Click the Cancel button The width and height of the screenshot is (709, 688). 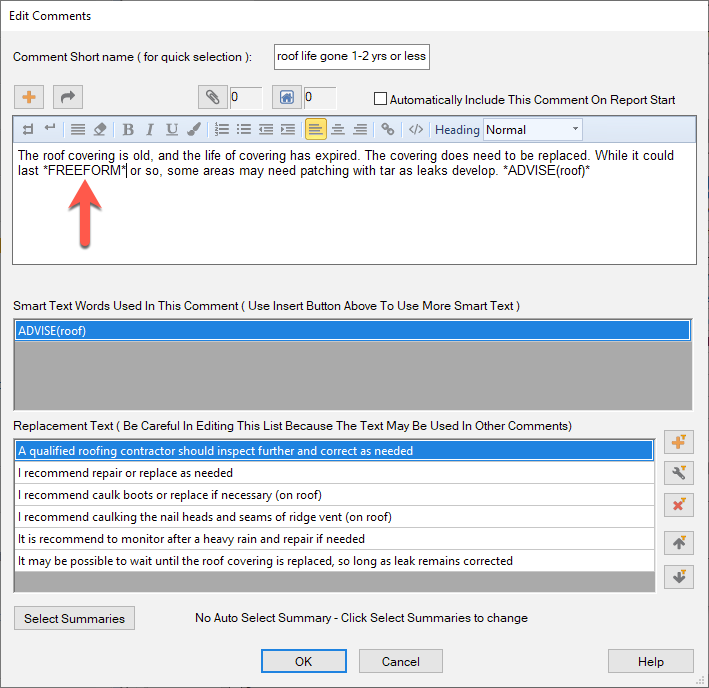tap(400, 661)
